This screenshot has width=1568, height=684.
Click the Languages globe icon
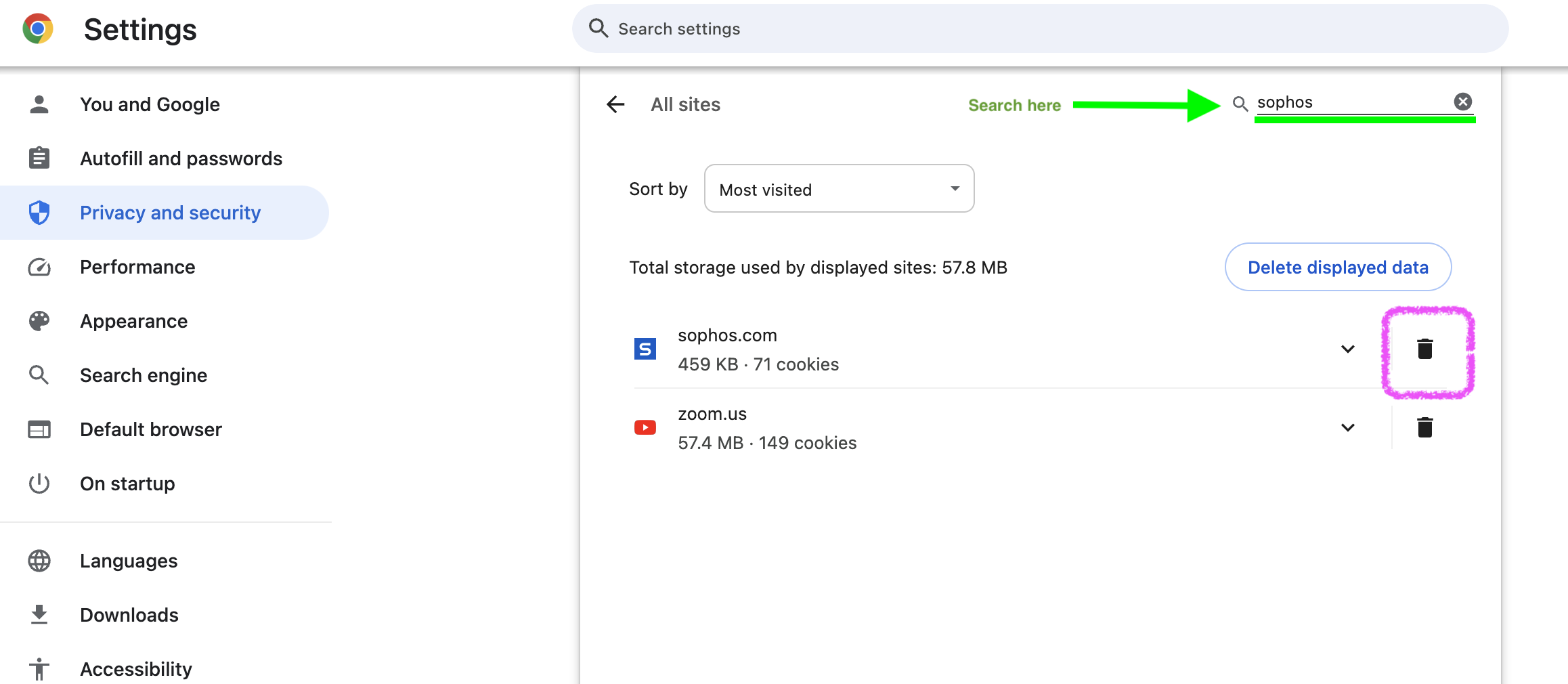click(x=39, y=561)
